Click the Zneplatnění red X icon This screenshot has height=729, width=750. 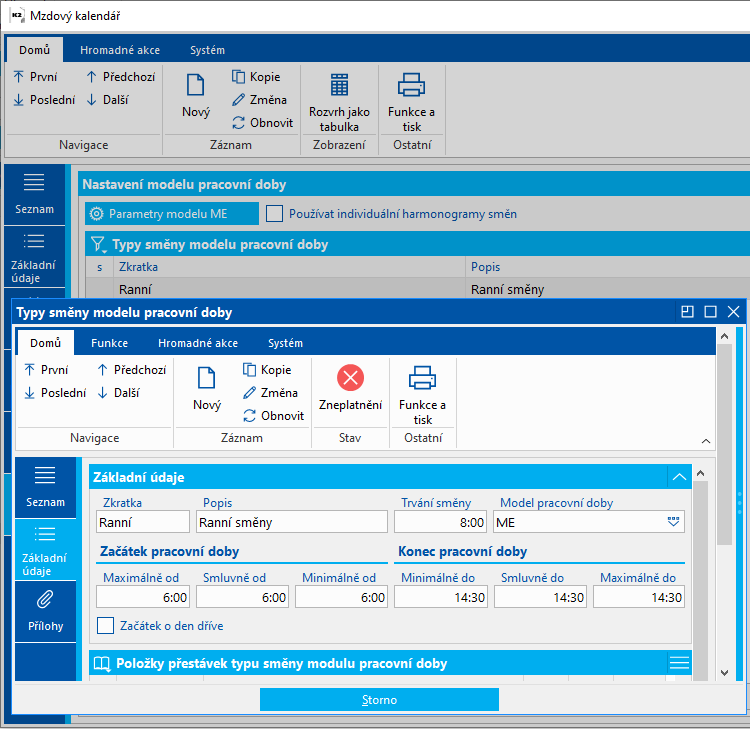click(350, 378)
